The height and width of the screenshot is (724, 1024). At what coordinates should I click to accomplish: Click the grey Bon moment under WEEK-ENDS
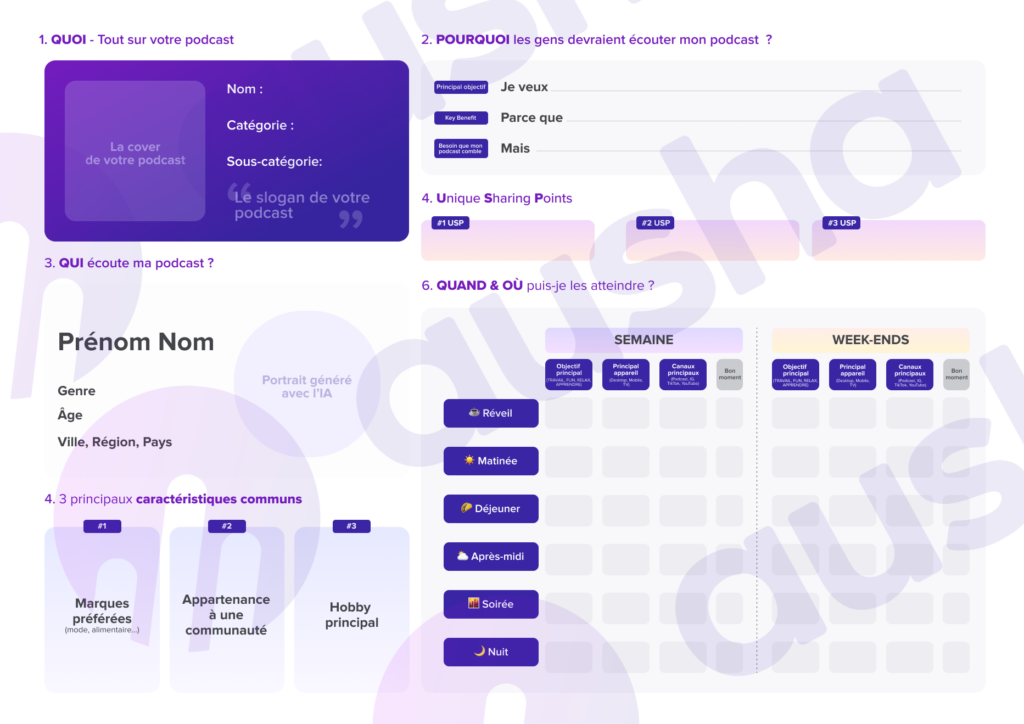point(956,375)
